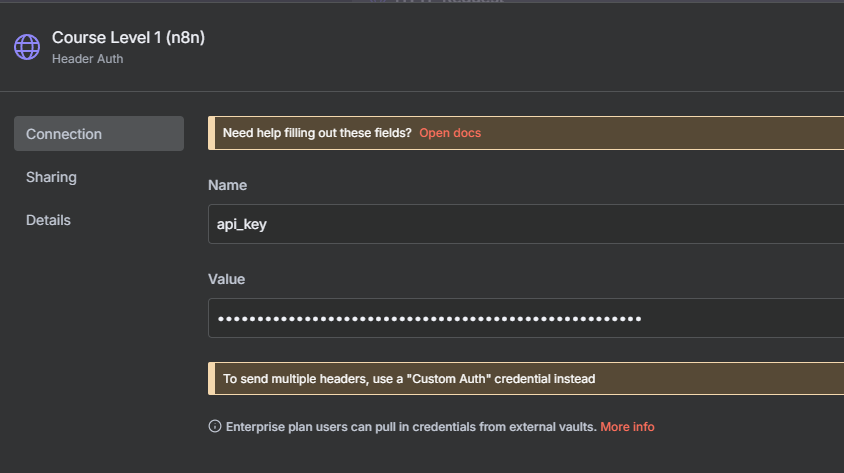This screenshot has height=473, width=844.
Task: Click the Enterprise plan external vaults text
Action: click(x=411, y=427)
